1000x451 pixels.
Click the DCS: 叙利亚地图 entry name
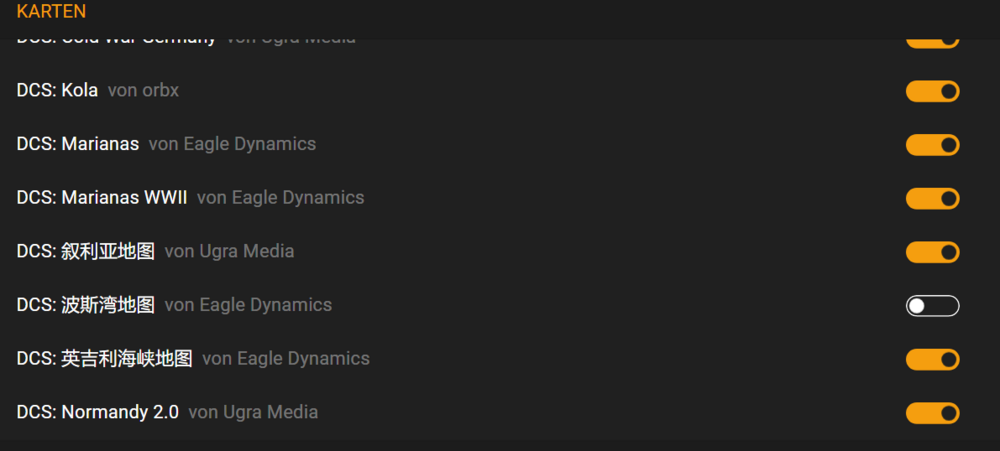pyautogui.click(x=85, y=251)
